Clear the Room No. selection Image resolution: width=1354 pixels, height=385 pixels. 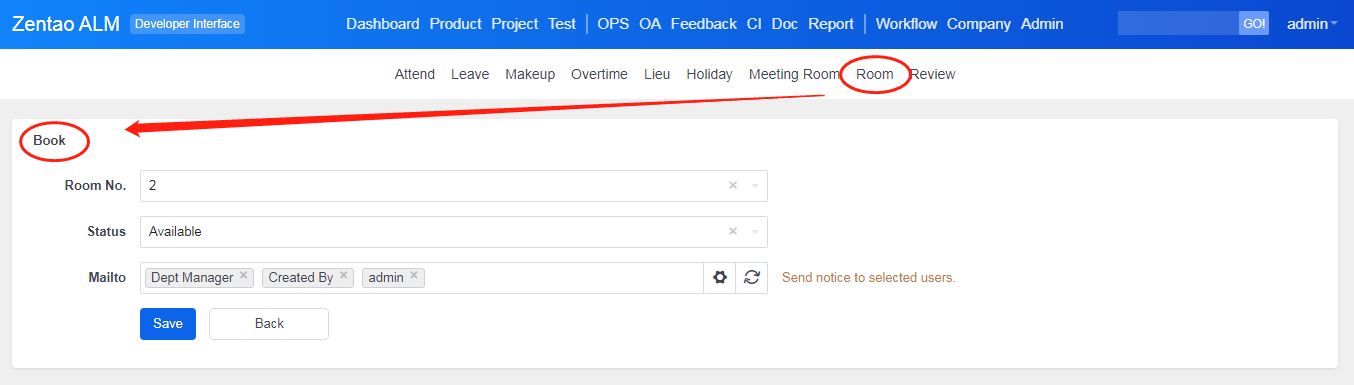pyautogui.click(x=732, y=186)
